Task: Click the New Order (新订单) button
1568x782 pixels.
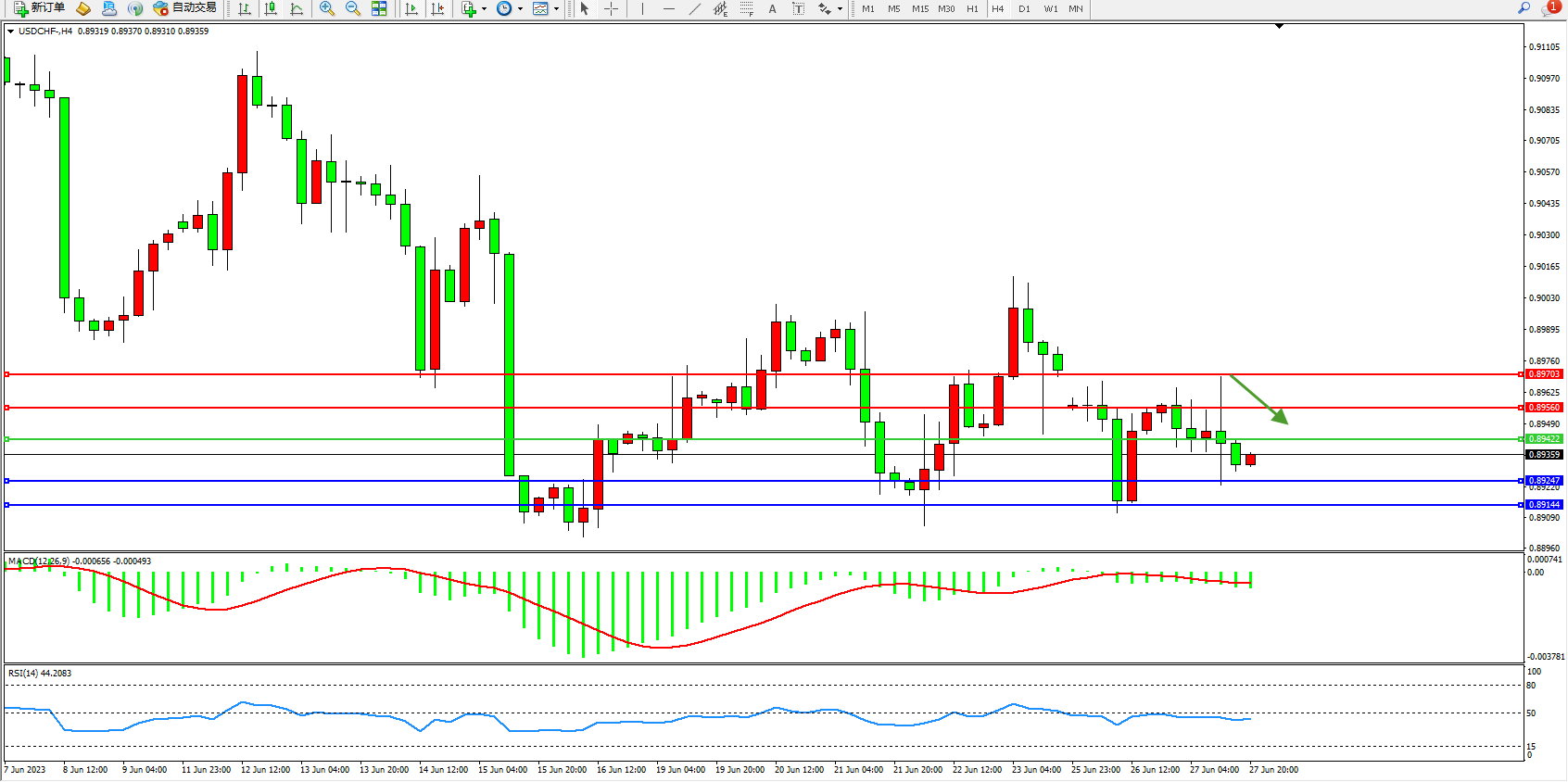Action: 39,8
